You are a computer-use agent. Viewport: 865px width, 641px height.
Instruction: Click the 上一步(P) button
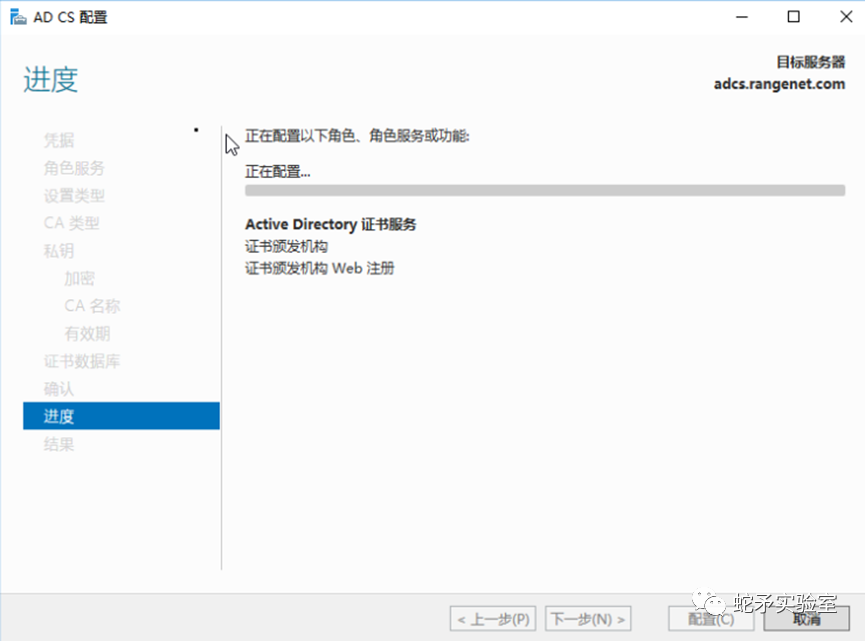pyautogui.click(x=493, y=619)
